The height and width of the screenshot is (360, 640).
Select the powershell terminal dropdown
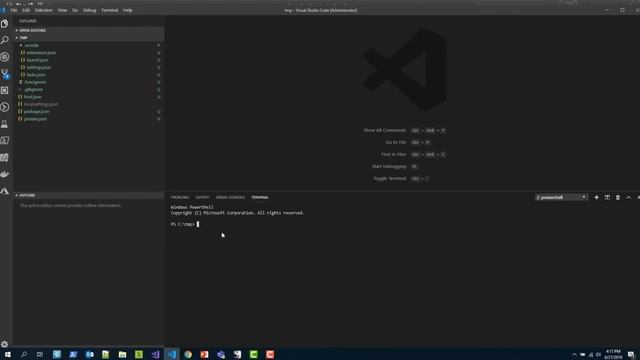point(561,198)
